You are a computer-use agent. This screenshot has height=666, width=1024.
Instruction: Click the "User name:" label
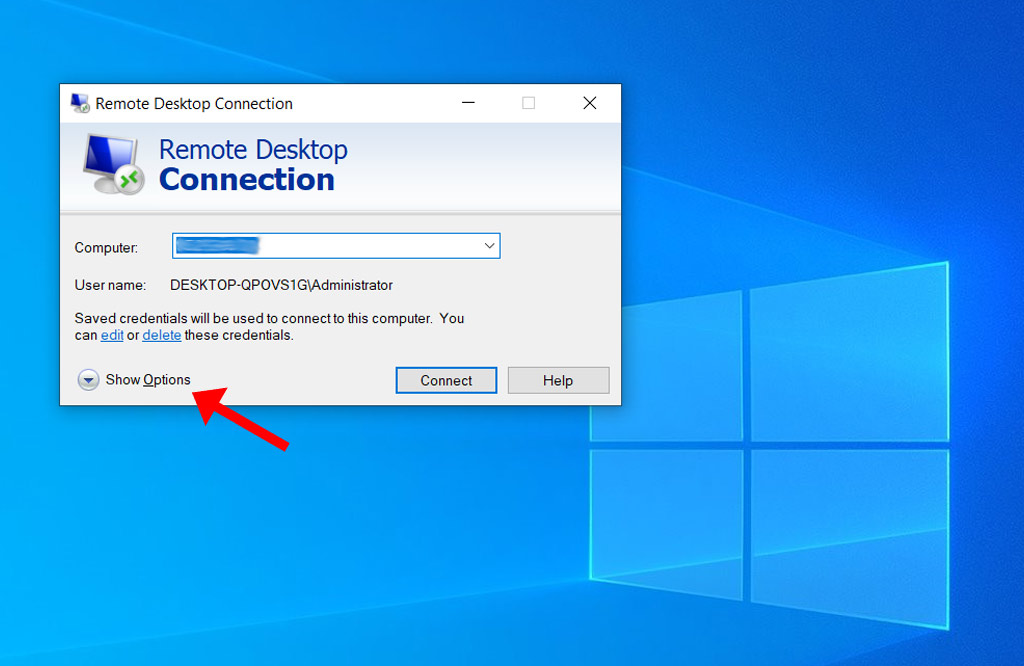click(110, 285)
